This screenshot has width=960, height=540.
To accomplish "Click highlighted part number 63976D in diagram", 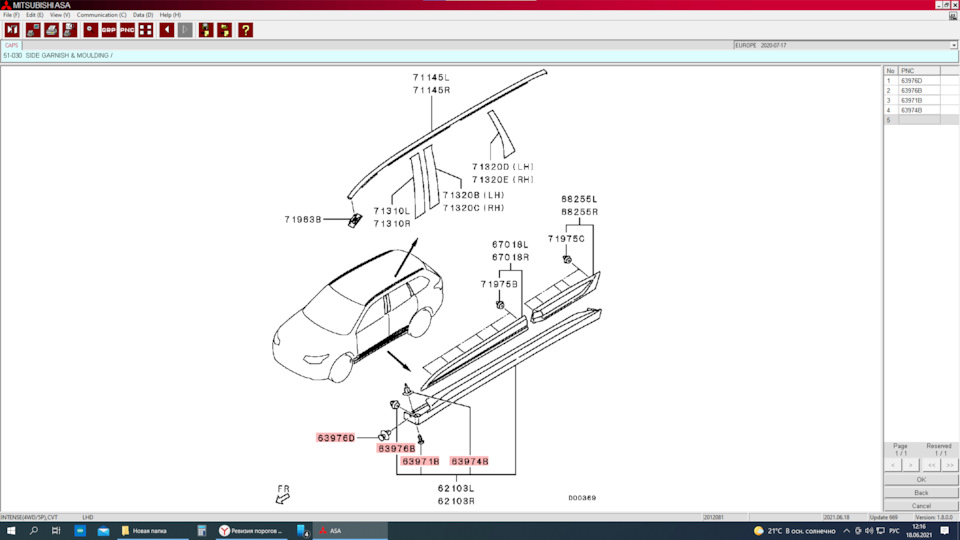I will coord(336,438).
